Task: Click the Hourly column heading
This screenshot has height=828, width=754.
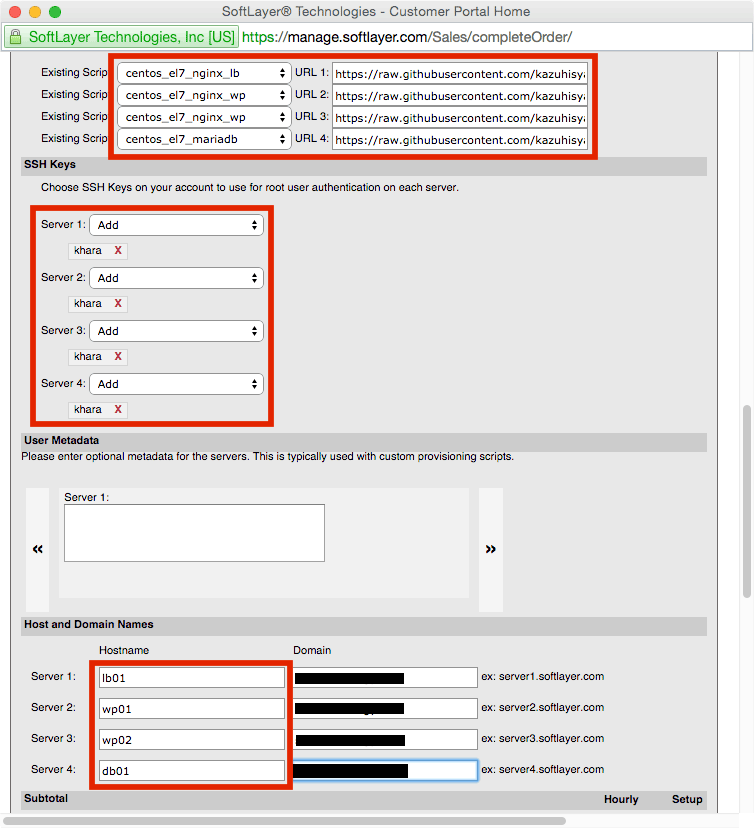Action: point(621,799)
